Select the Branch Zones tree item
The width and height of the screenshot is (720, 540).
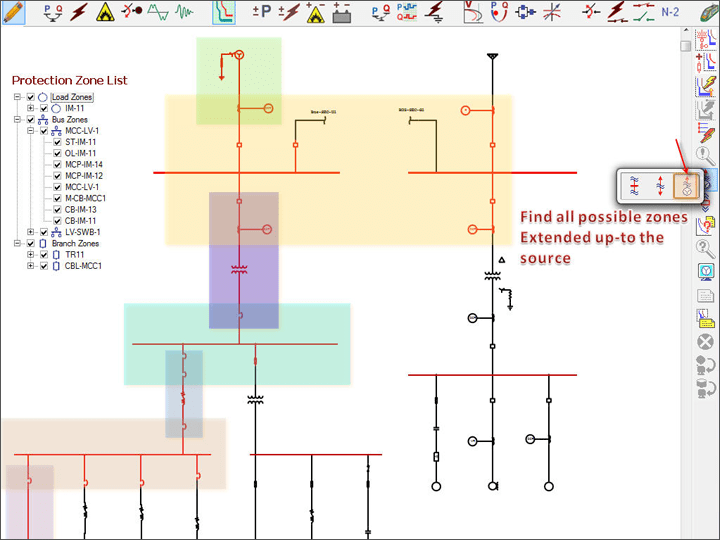pyautogui.click(x=76, y=243)
